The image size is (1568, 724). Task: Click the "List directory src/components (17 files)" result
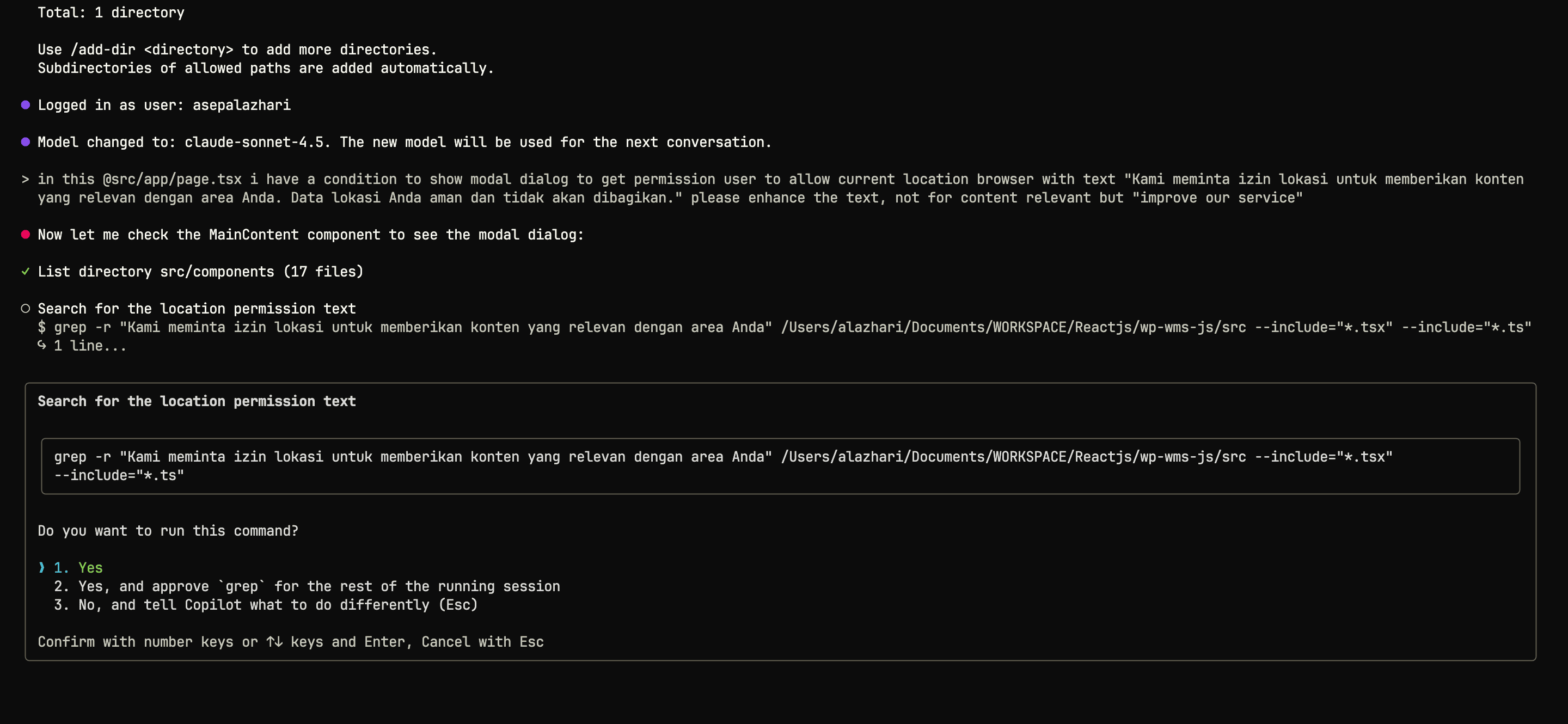click(200, 272)
